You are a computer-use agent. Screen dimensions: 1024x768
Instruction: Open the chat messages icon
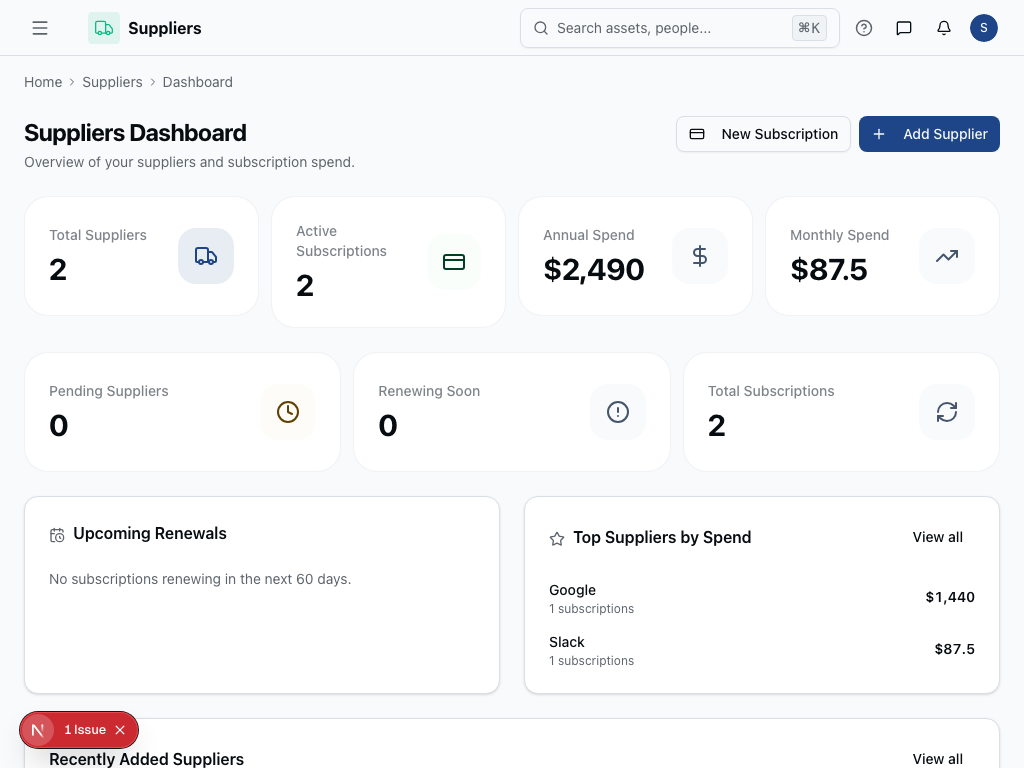click(x=904, y=28)
